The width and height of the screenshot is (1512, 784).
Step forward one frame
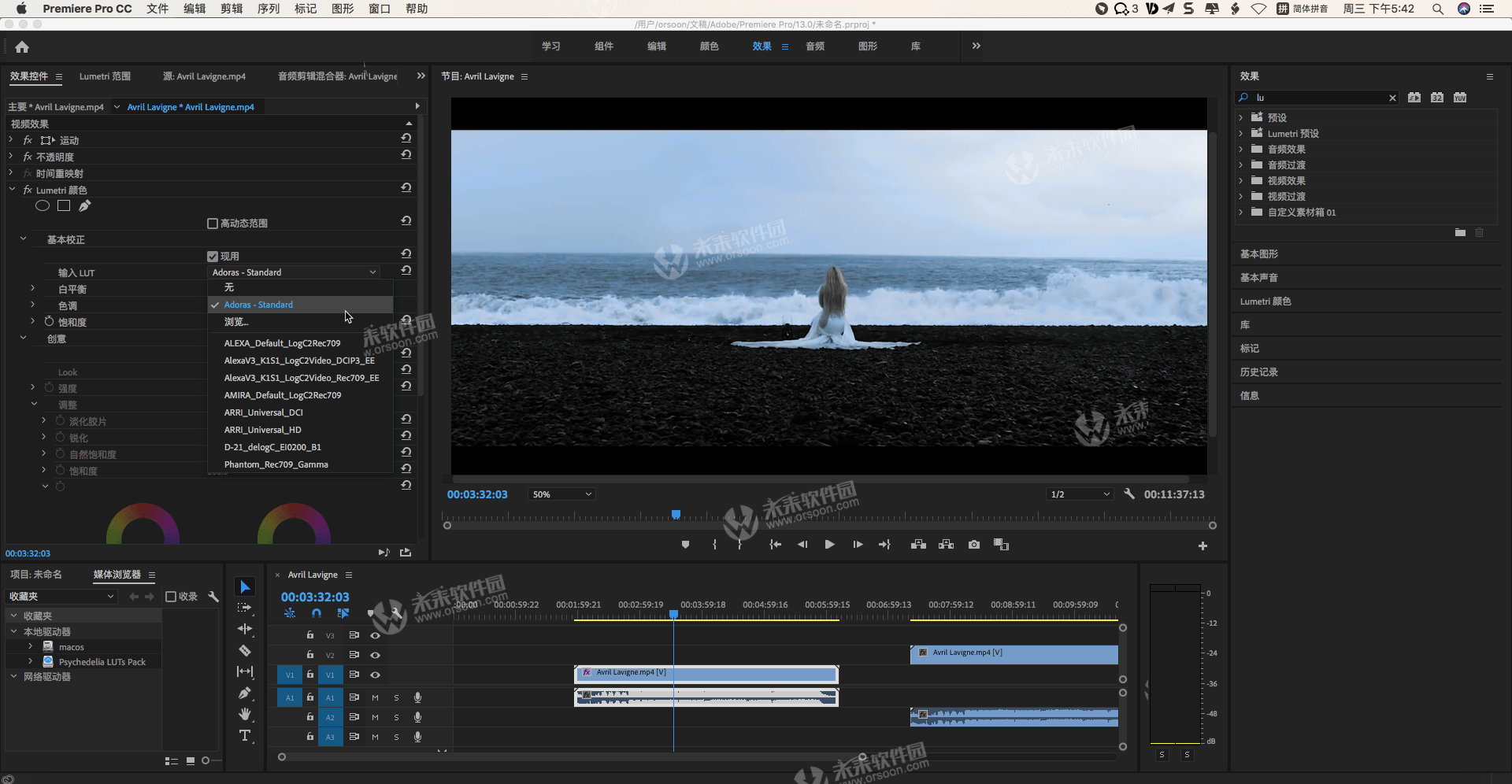(858, 545)
